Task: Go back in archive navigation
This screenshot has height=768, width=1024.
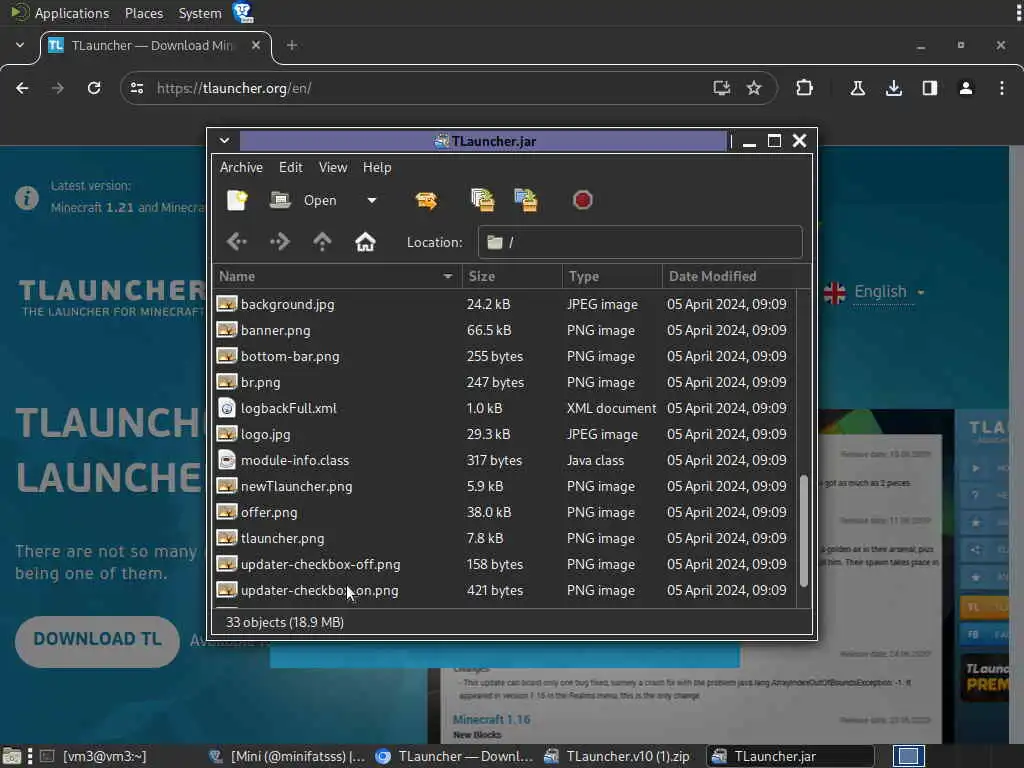Action: (x=236, y=242)
